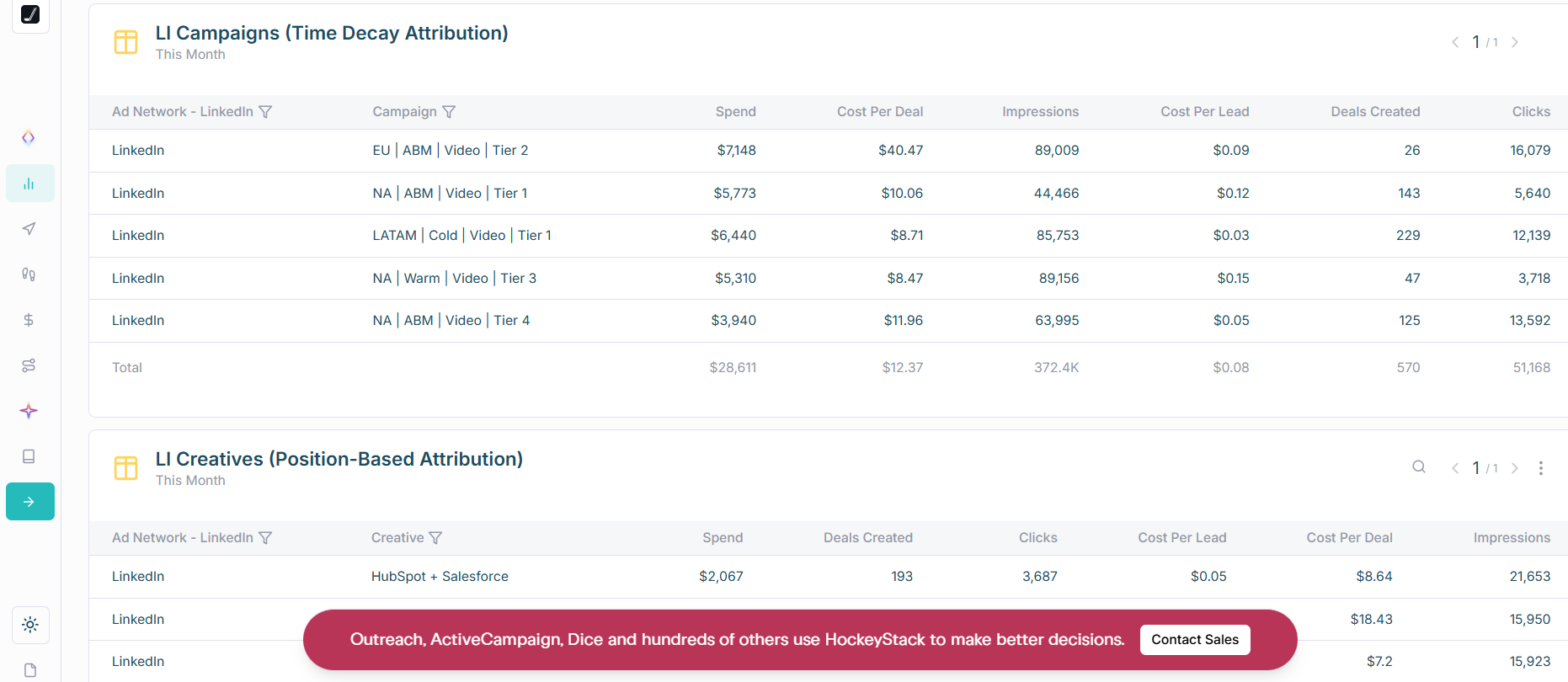This screenshot has width=1568, height=682.
Task: Sort by Cost Per Deal in Campaigns table
Action: click(880, 111)
